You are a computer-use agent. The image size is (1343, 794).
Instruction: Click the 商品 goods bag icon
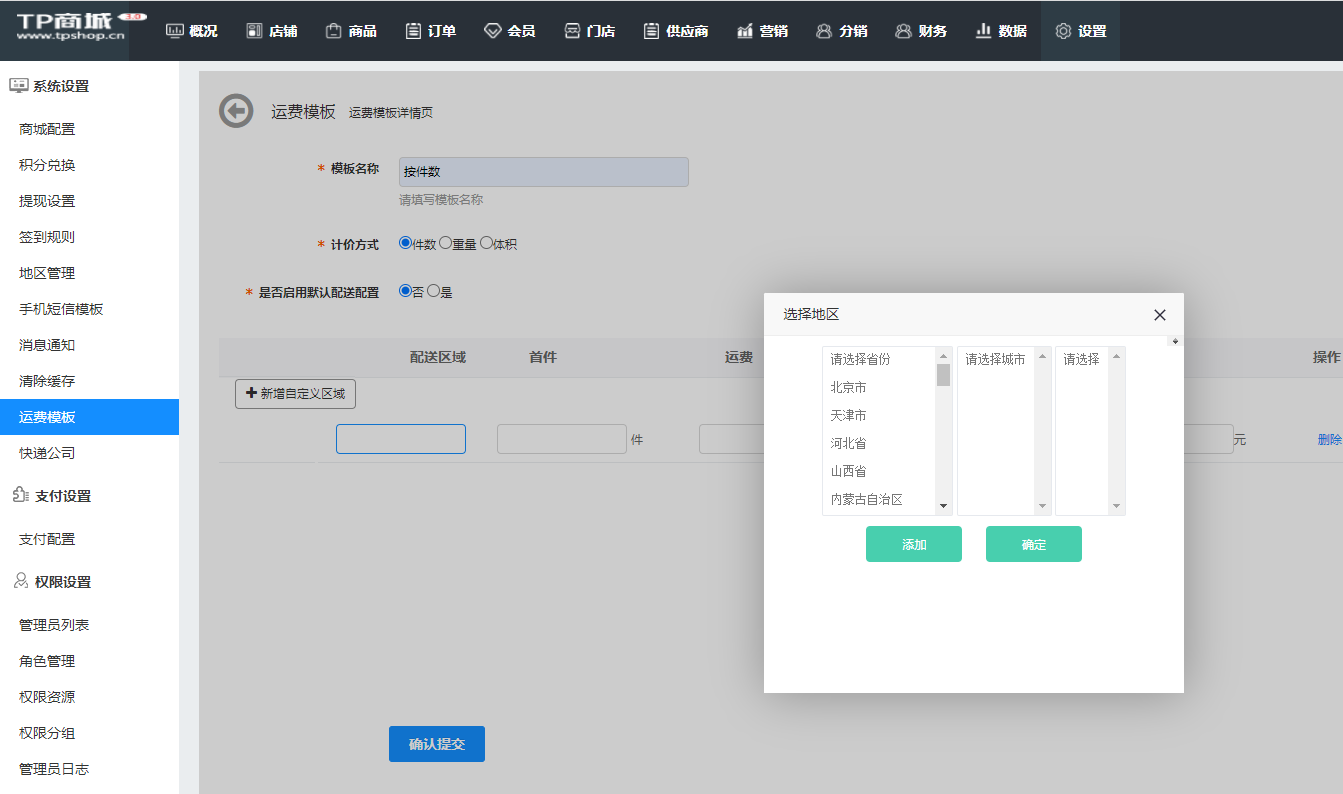[x=334, y=31]
